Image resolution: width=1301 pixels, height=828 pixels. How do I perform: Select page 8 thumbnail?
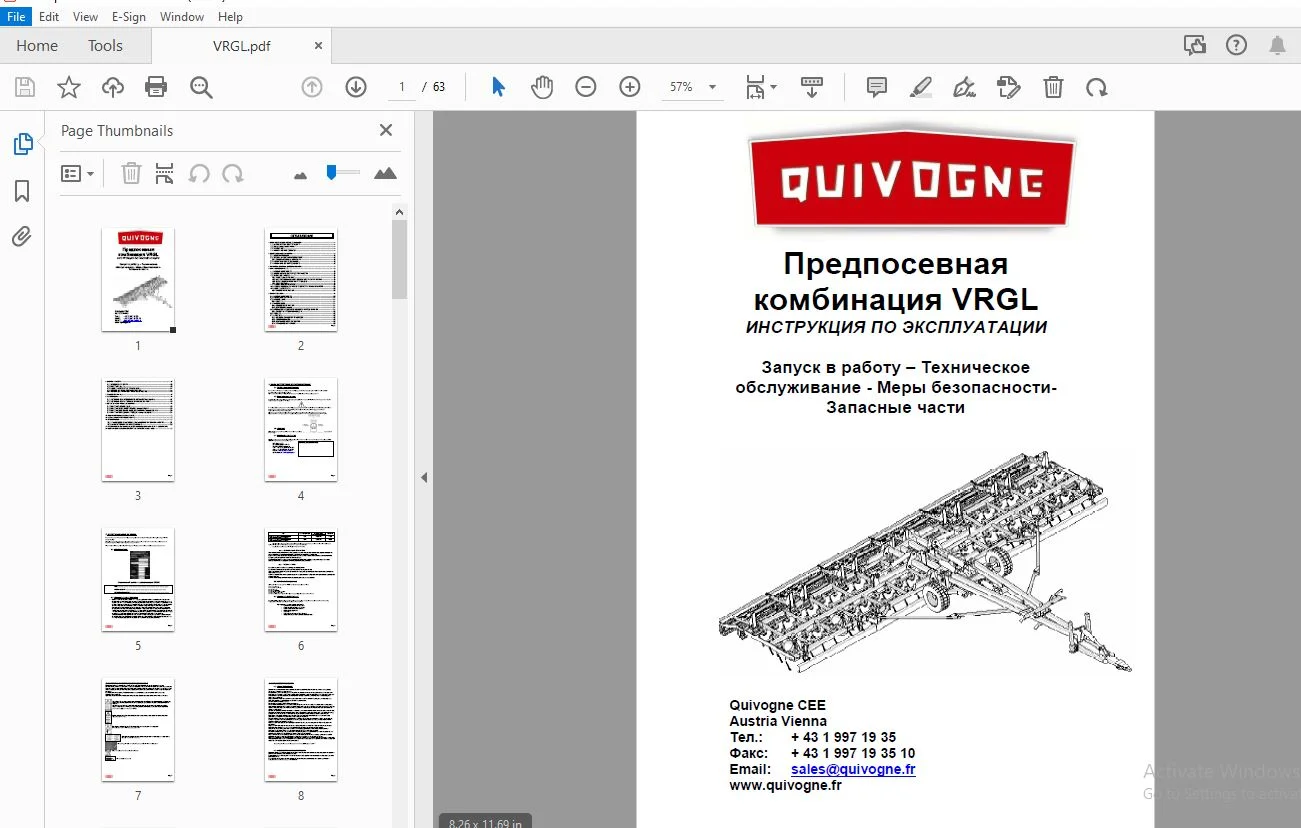pyautogui.click(x=301, y=730)
